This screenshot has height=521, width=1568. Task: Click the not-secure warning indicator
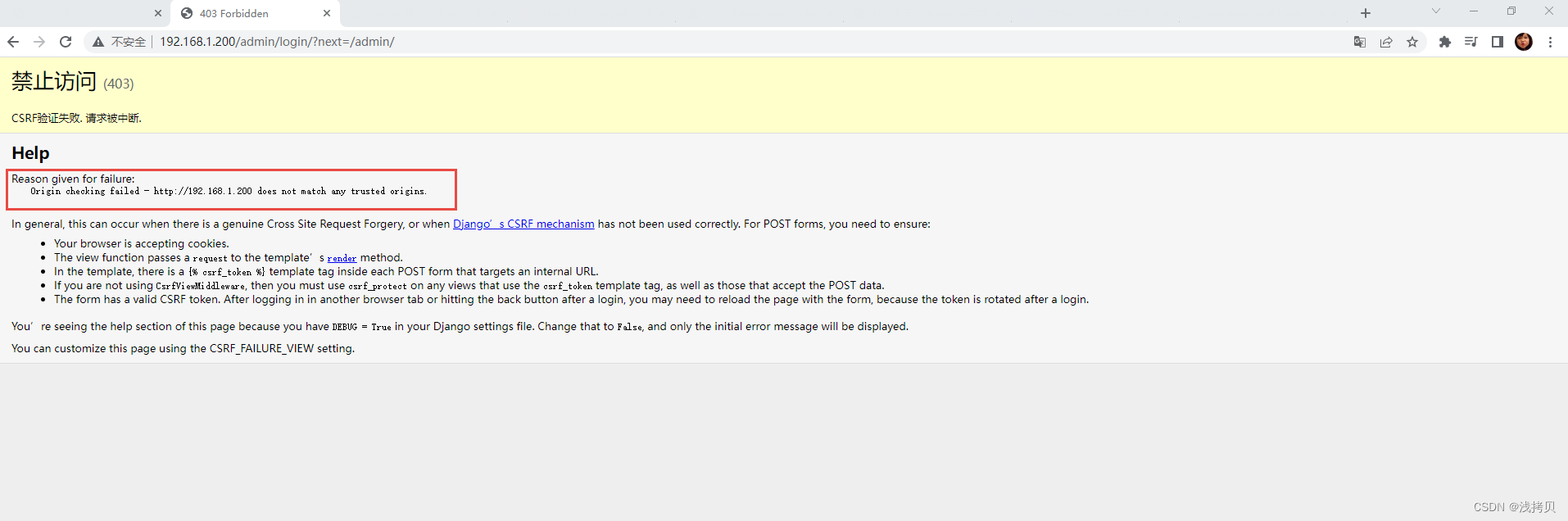(x=119, y=42)
